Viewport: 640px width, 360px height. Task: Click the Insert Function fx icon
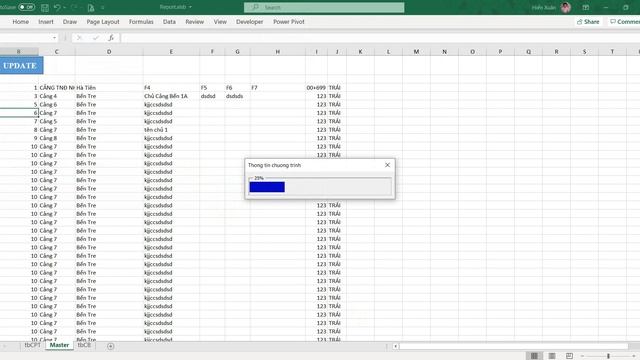click(x=111, y=38)
